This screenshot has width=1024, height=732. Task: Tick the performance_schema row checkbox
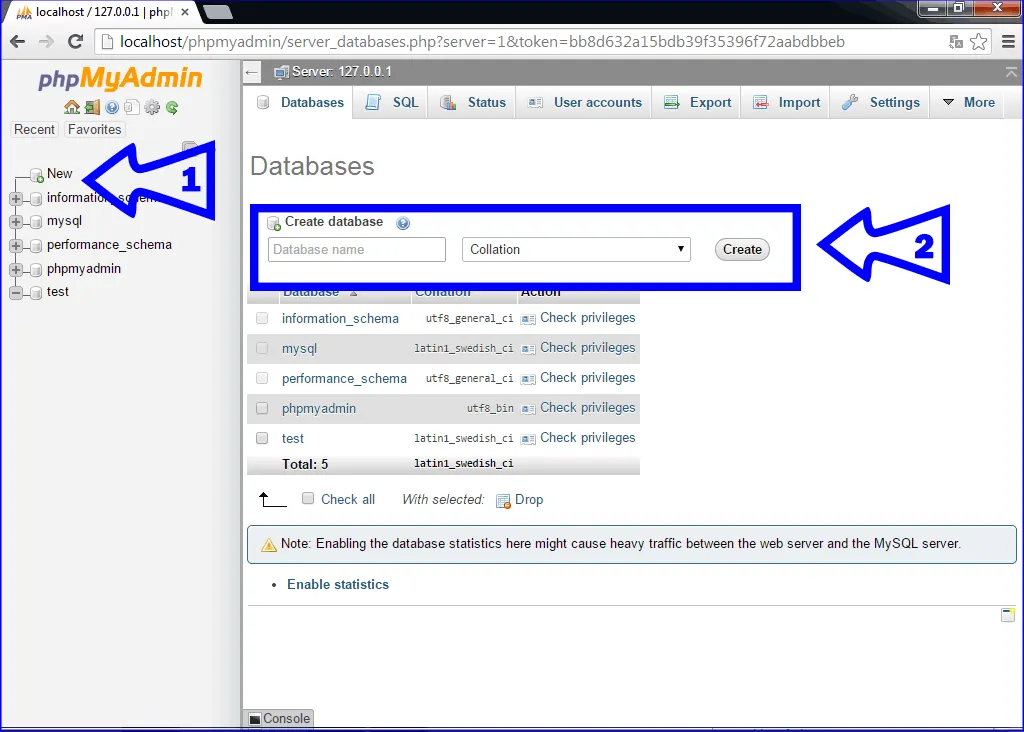(x=262, y=378)
